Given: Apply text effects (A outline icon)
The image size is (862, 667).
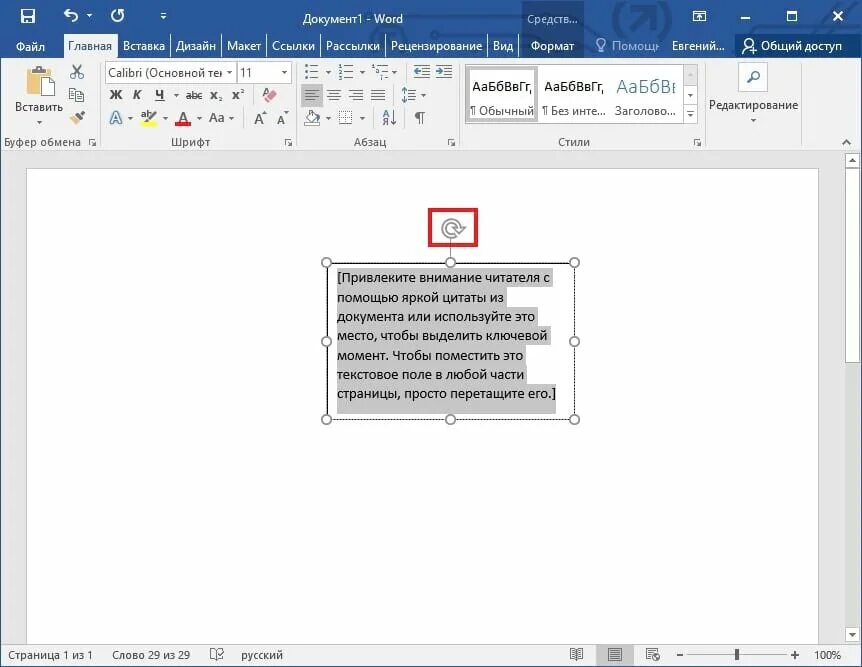Looking at the screenshot, I should [115, 118].
